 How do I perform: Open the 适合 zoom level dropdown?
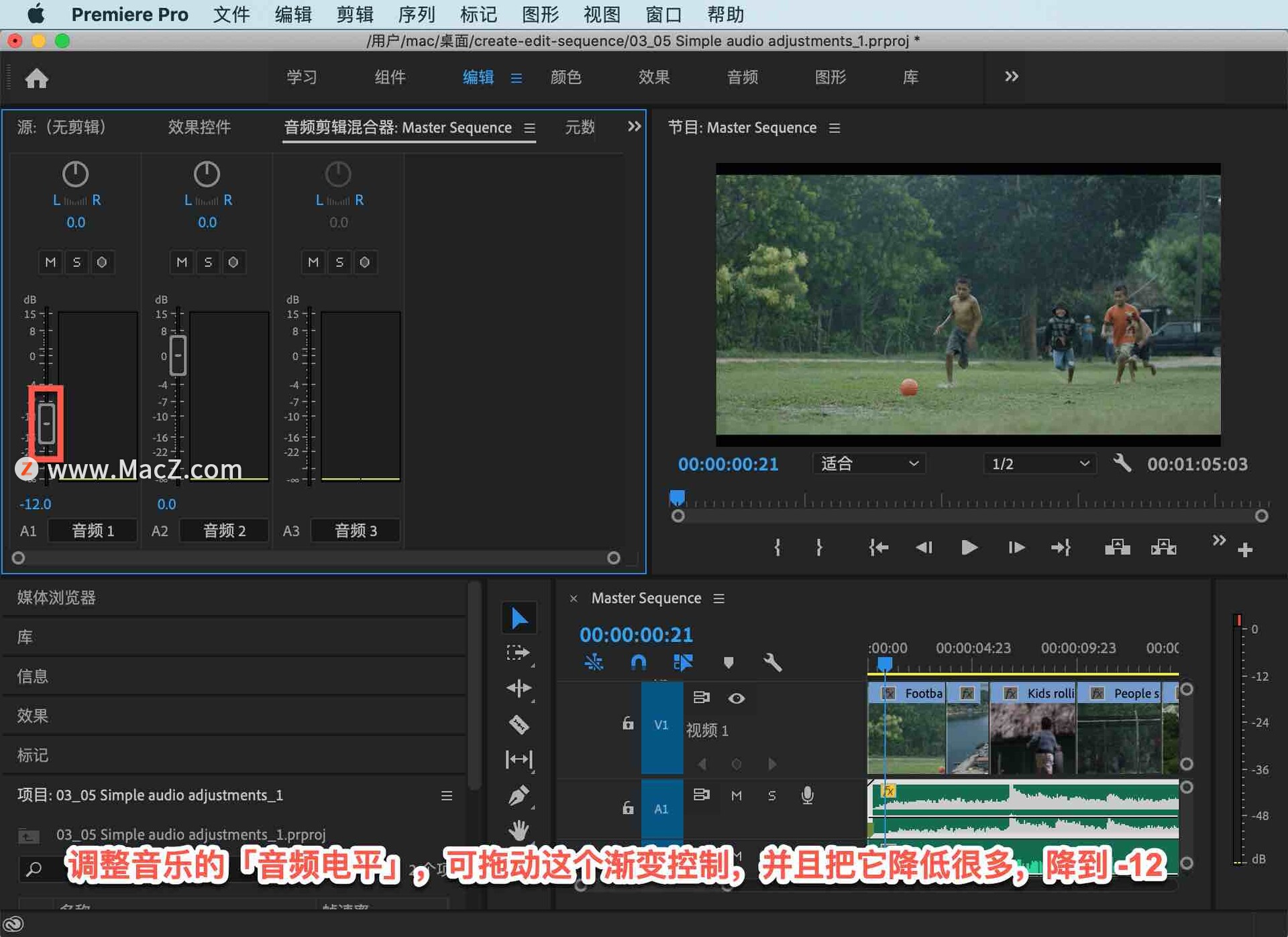[868, 463]
